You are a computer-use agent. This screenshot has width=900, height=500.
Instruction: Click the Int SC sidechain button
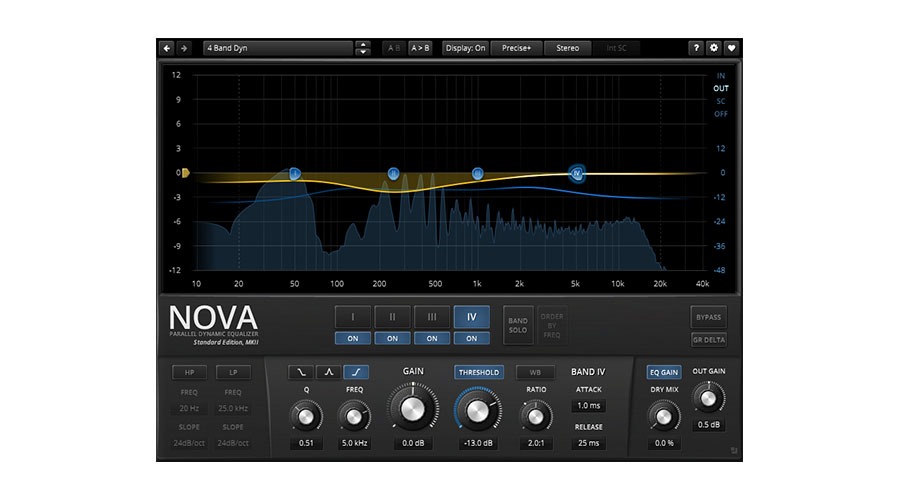(x=616, y=48)
